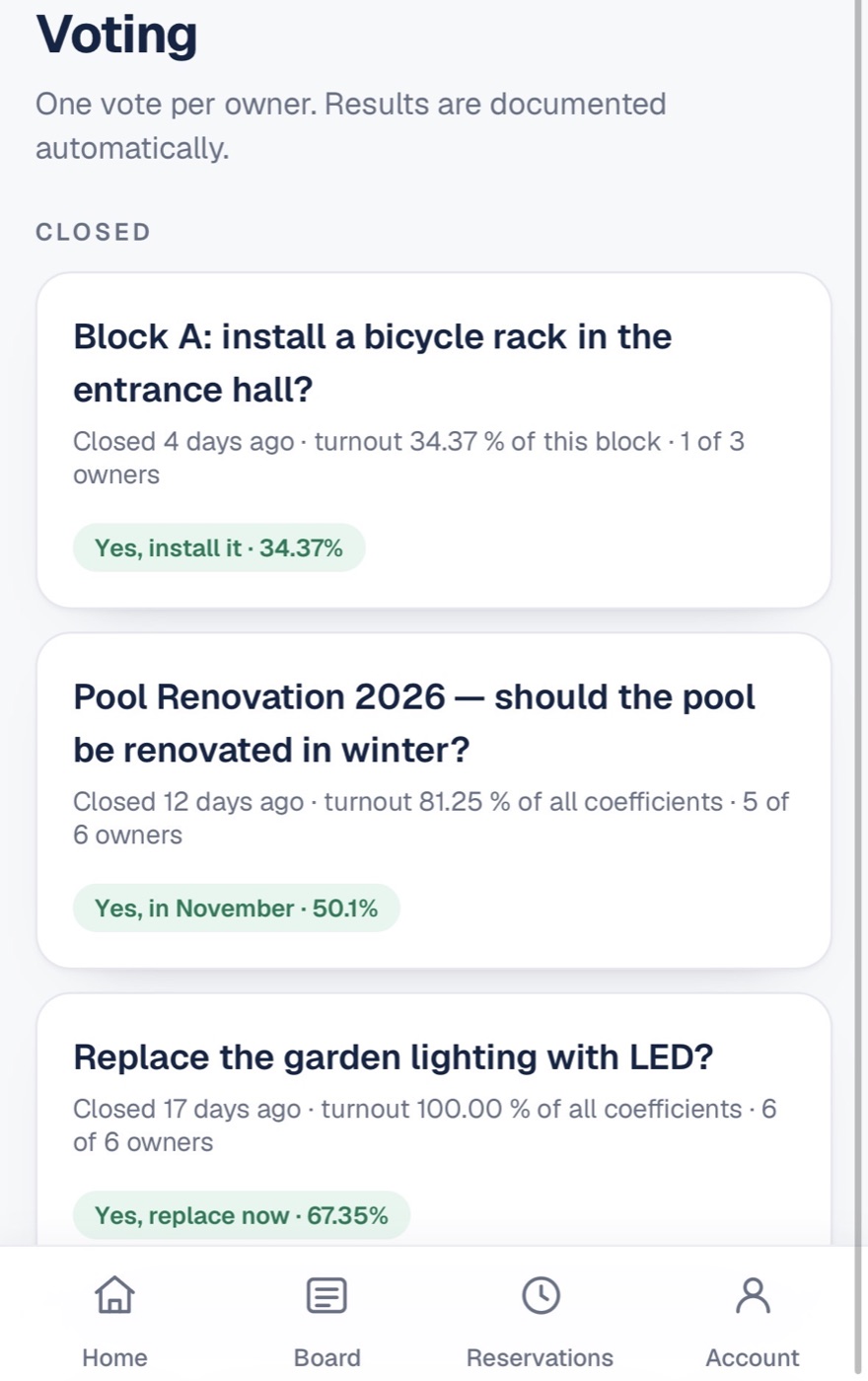The image size is (868, 1381).
Task: Open the Board document icon
Action: (x=326, y=1295)
